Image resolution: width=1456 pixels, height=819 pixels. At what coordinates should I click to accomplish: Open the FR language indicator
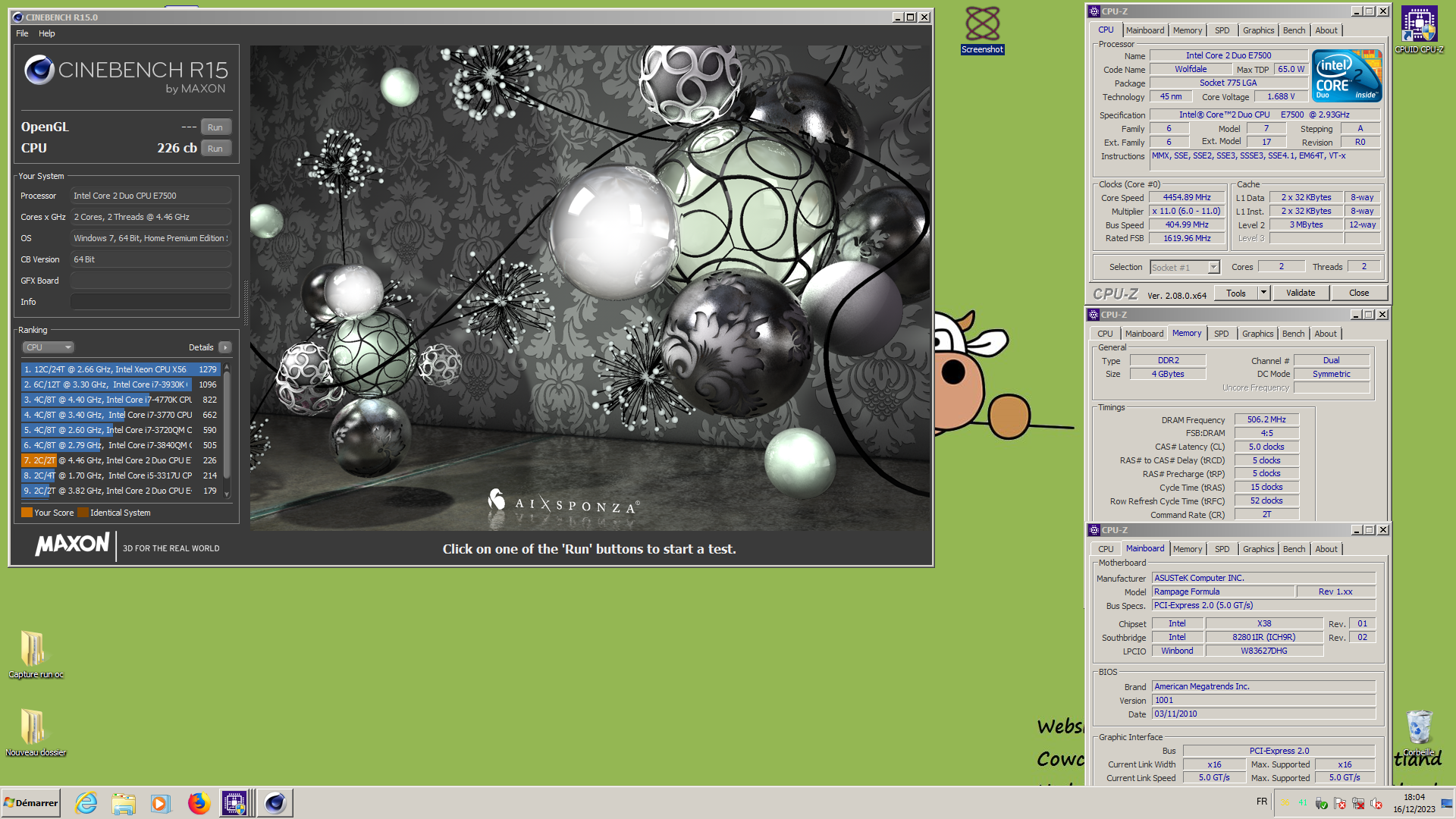(x=1261, y=802)
